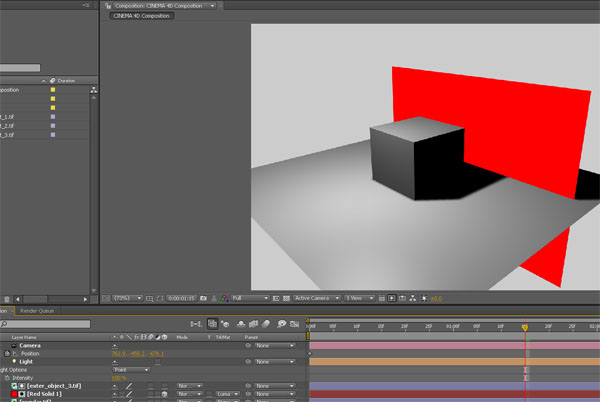Image resolution: width=600 pixels, height=402 pixels.
Task: Open grid and guide options icon
Action: (149, 298)
